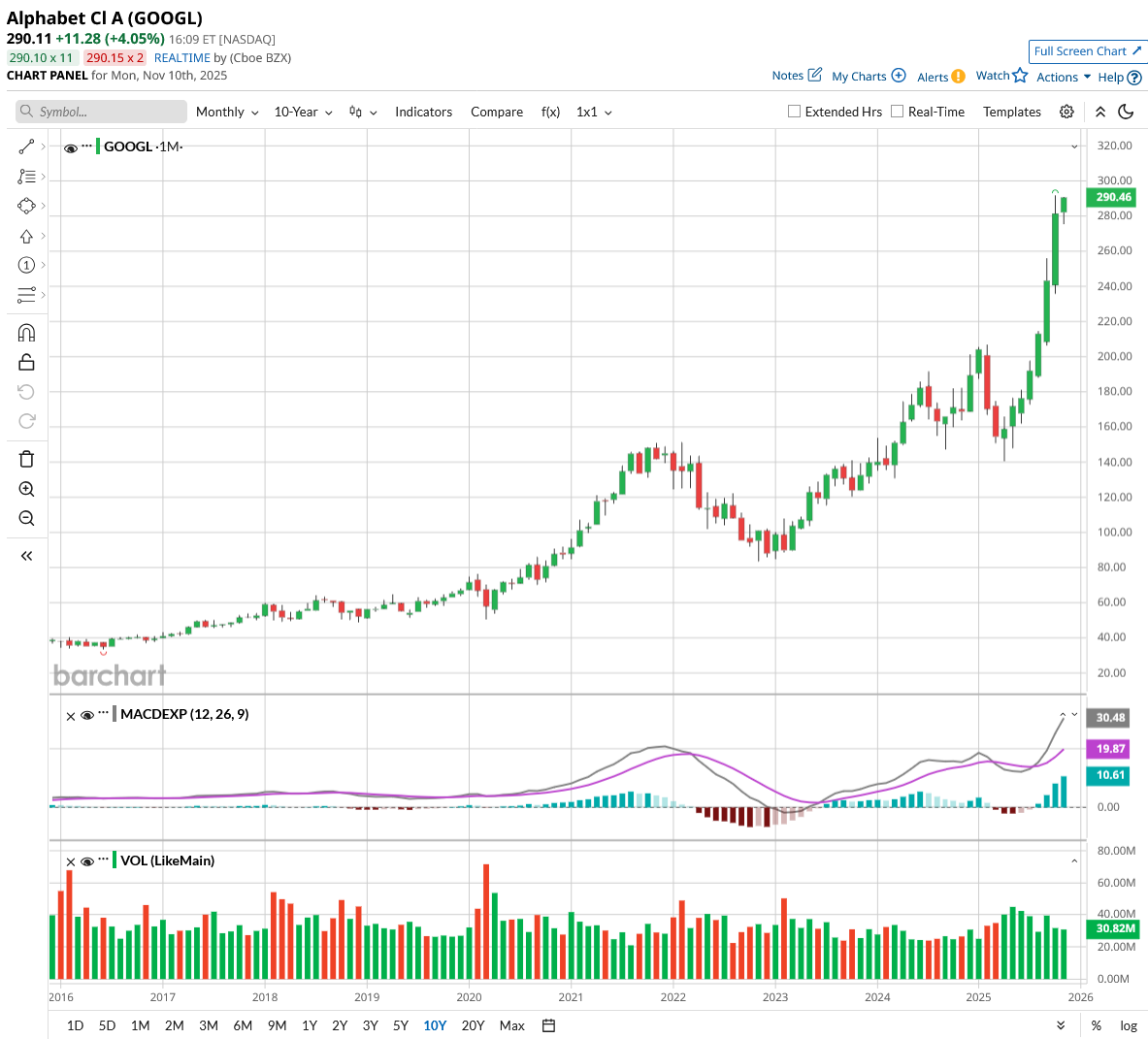Expand the trend line tool submenu arrow

point(44,147)
